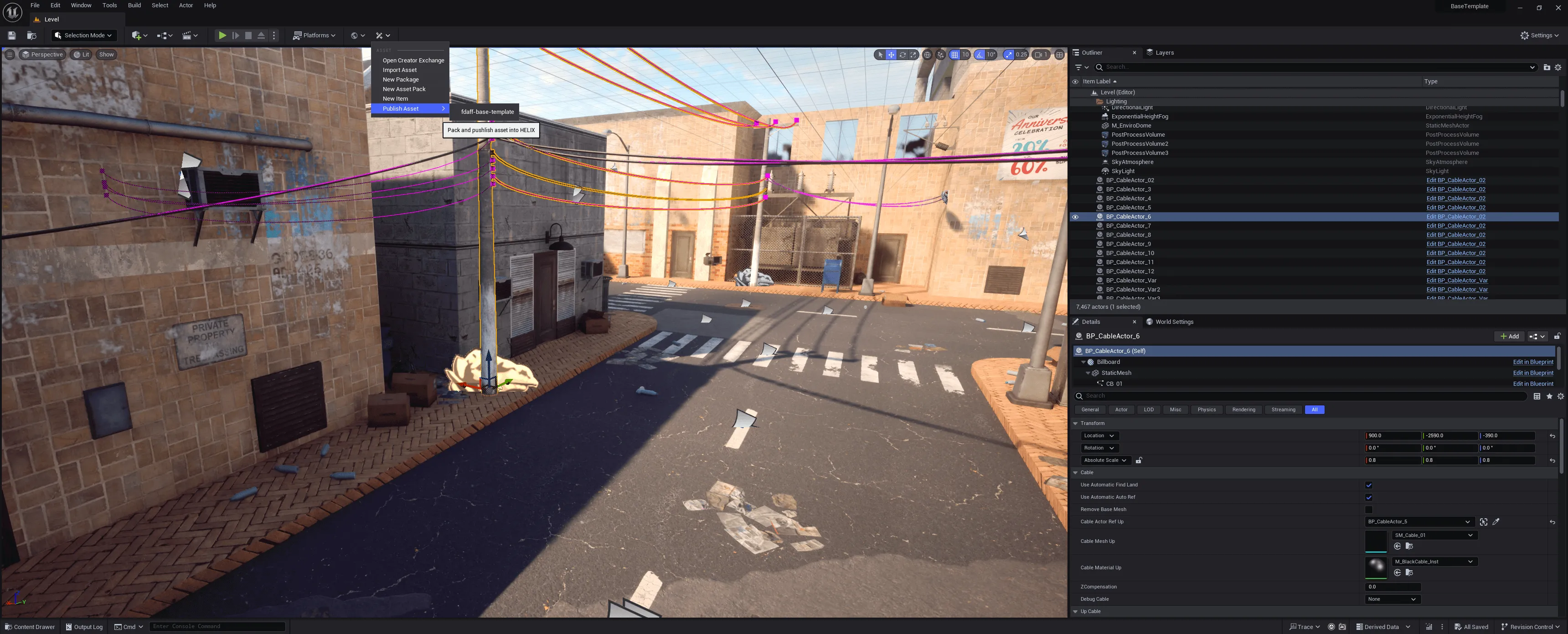Select the Scale transform tool in viewport
This screenshot has height=634, width=1568.
coord(913,55)
